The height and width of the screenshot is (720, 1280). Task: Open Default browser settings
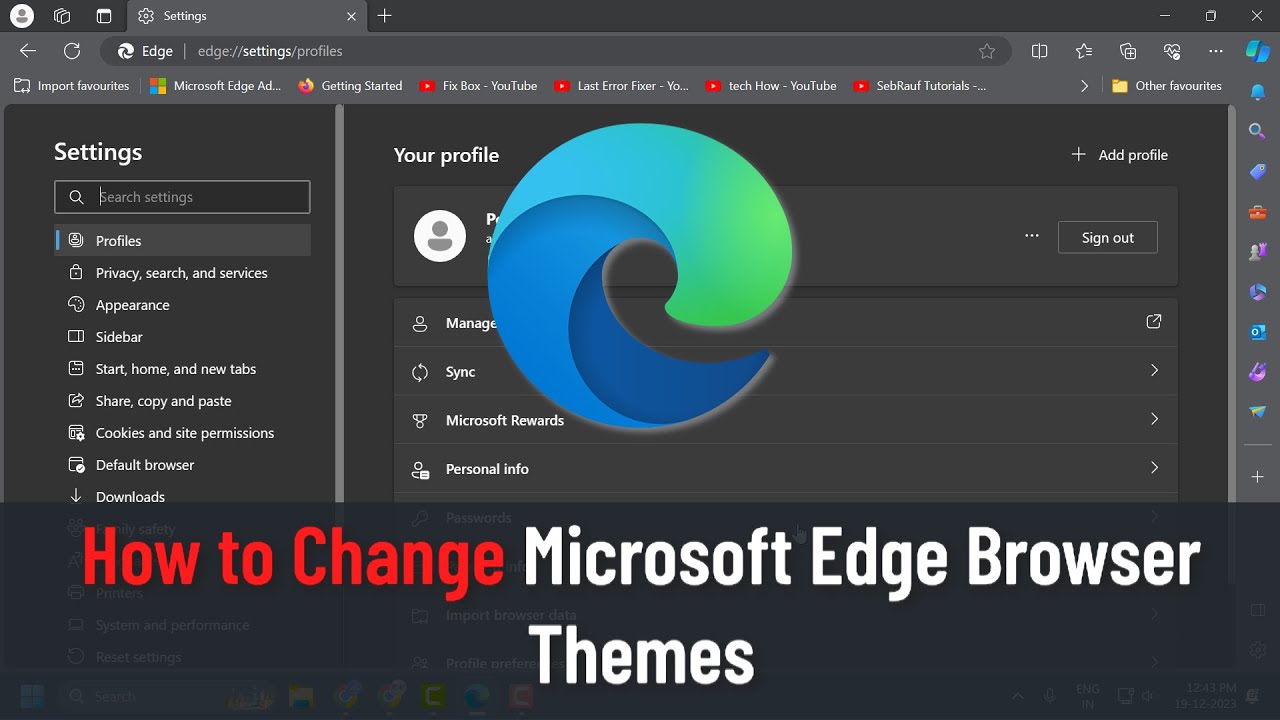[x=182, y=465]
